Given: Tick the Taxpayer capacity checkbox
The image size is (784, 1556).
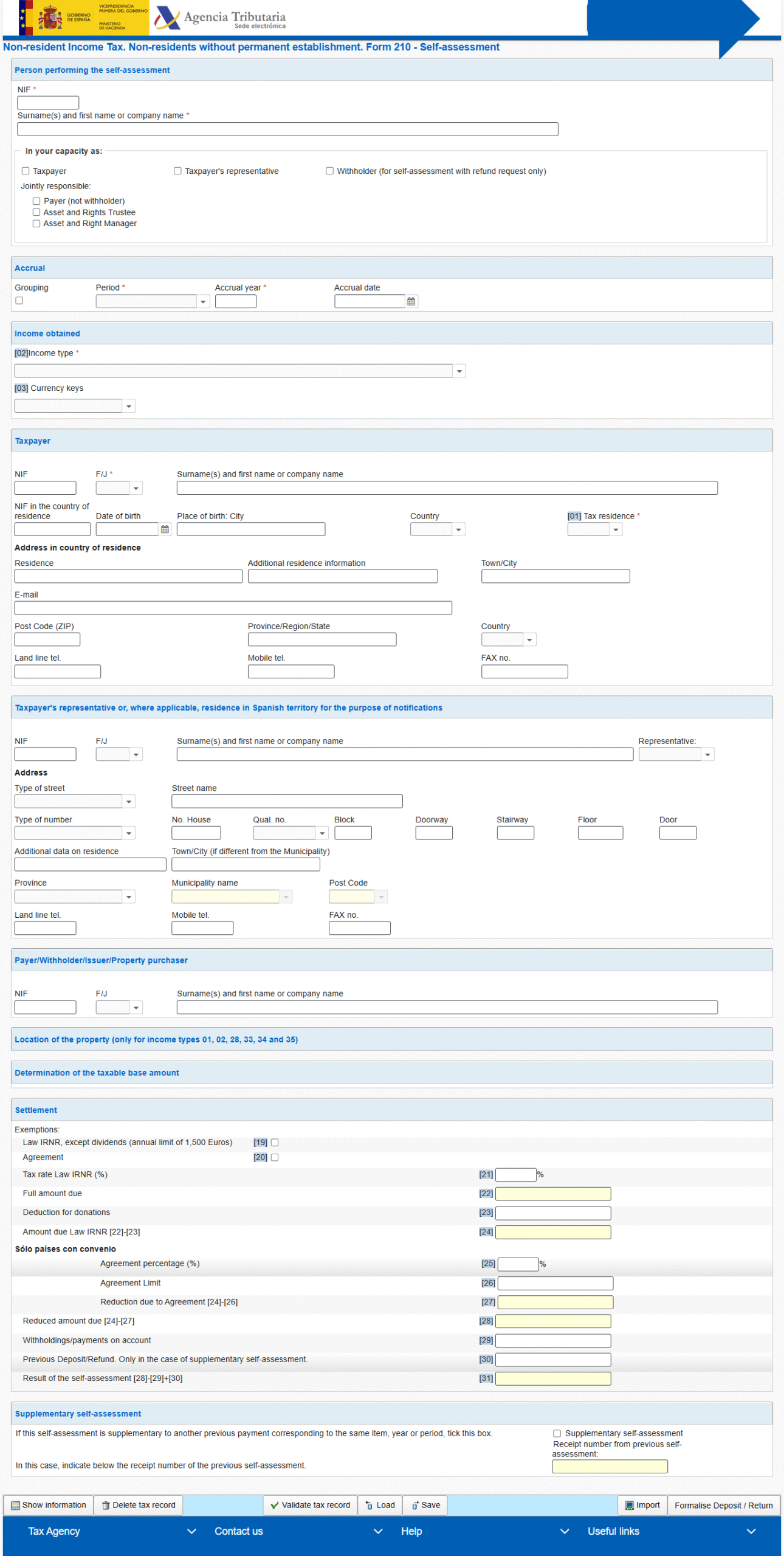Looking at the screenshot, I should tap(26, 171).
